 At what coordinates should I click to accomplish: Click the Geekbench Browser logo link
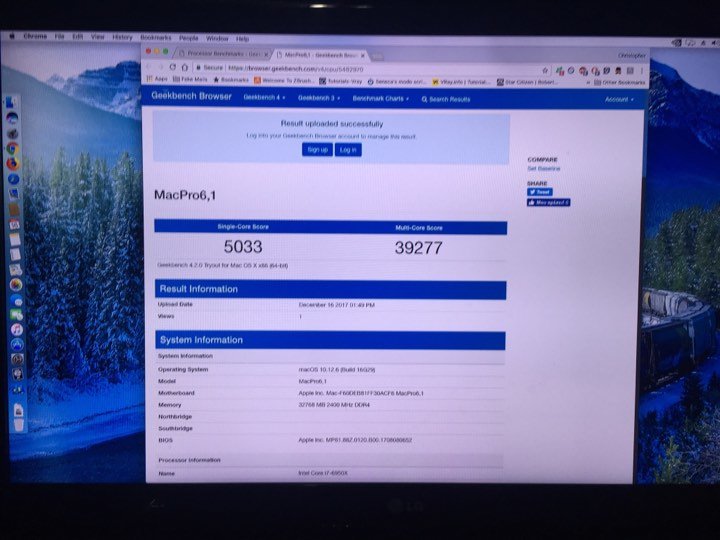(x=191, y=96)
